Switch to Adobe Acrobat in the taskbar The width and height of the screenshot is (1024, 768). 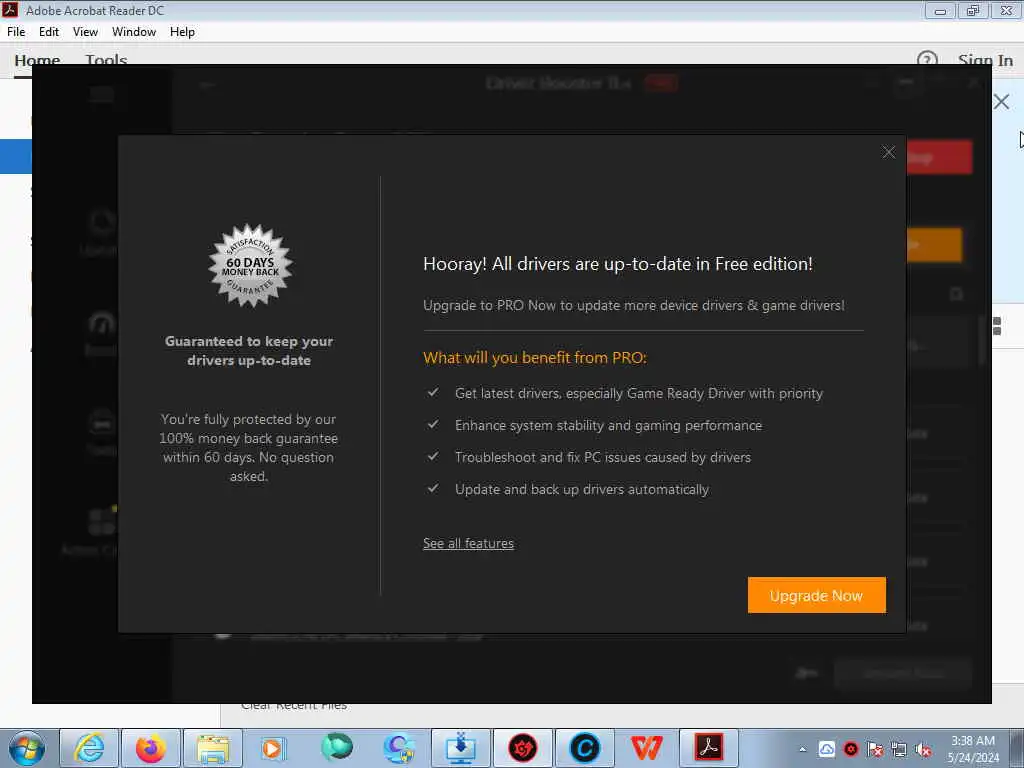click(x=709, y=748)
